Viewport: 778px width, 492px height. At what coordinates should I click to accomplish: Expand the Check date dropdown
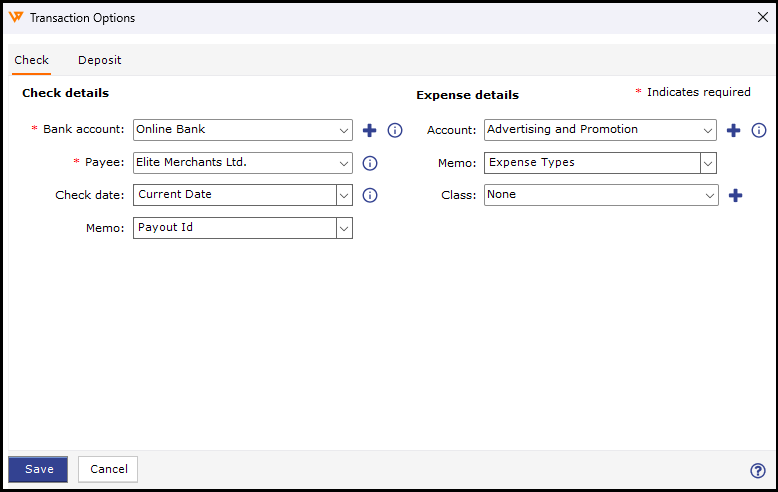(344, 195)
